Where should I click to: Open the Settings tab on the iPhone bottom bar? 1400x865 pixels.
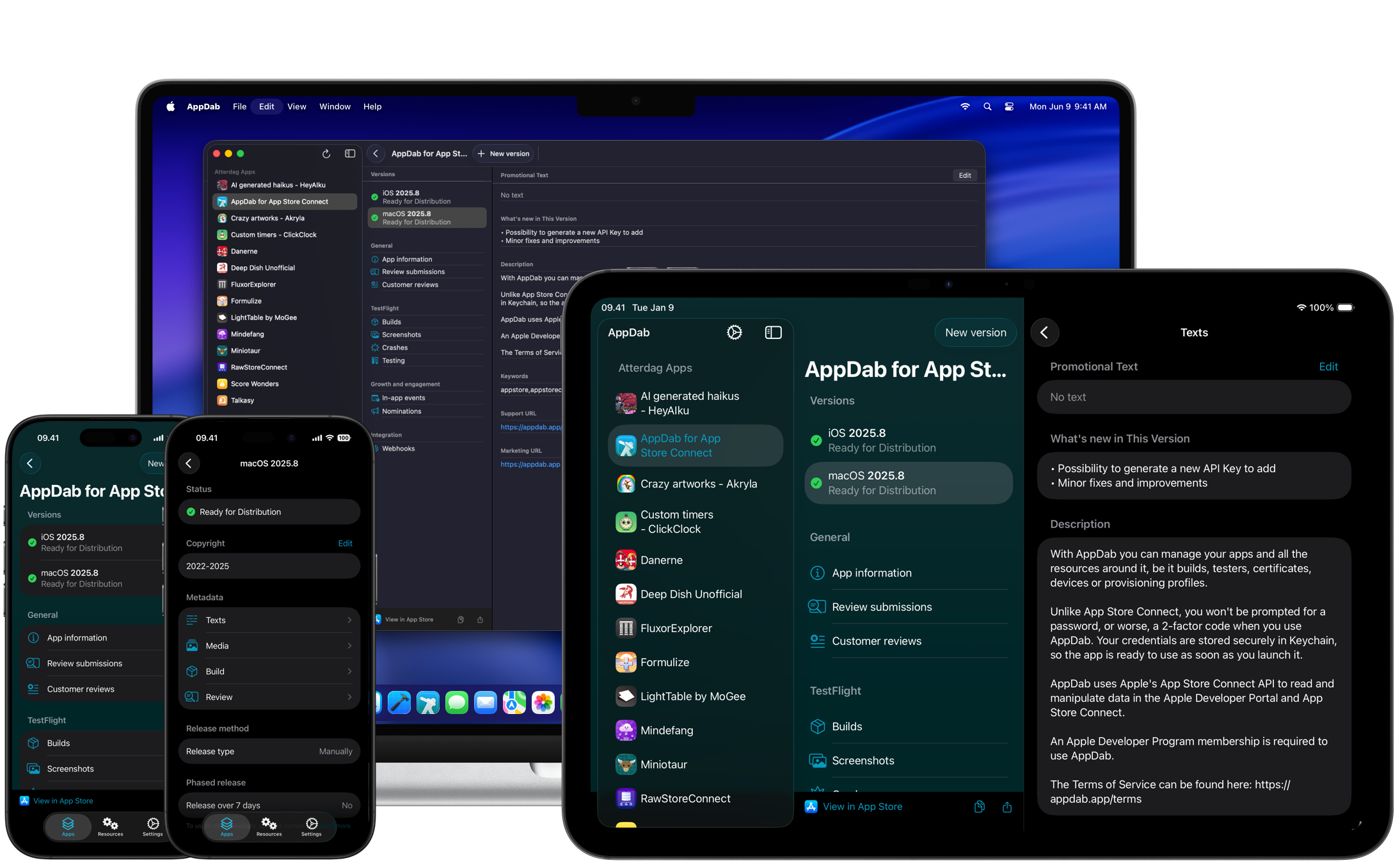click(312, 827)
